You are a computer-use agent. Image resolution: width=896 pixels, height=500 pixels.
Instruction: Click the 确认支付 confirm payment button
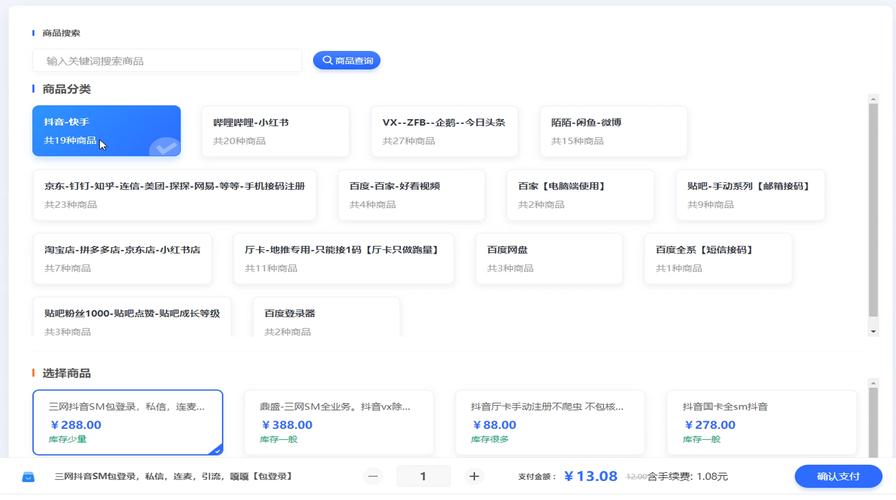point(838,476)
